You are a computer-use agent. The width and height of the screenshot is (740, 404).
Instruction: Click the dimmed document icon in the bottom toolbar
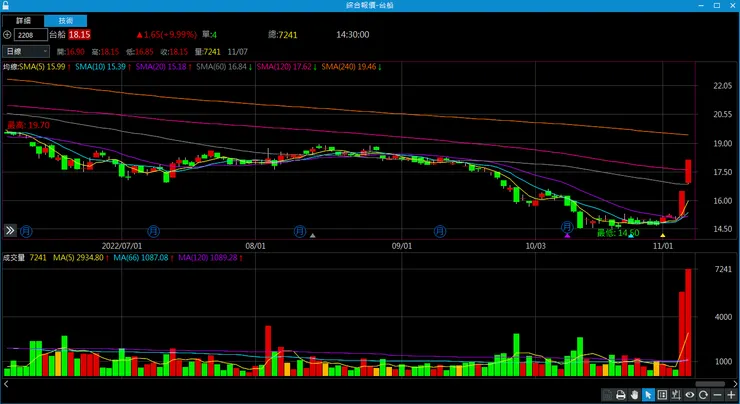607,395
